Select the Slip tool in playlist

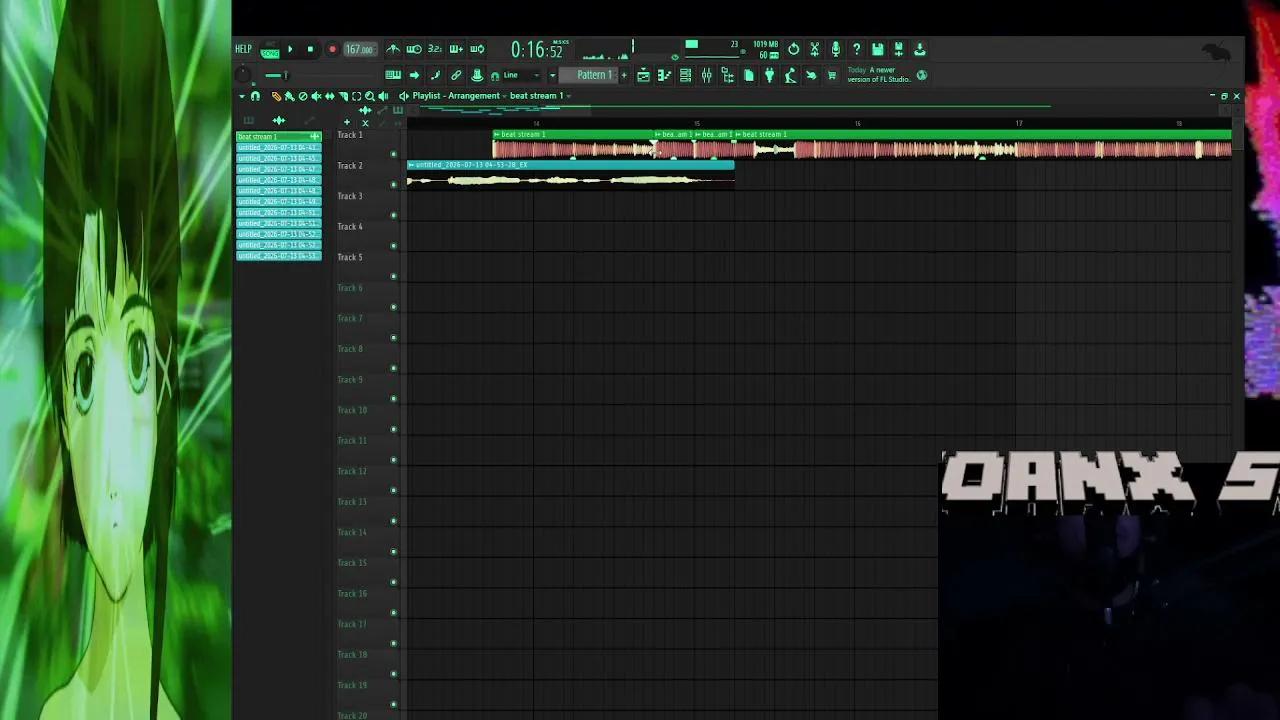pyautogui.click(x=330, y=96)
